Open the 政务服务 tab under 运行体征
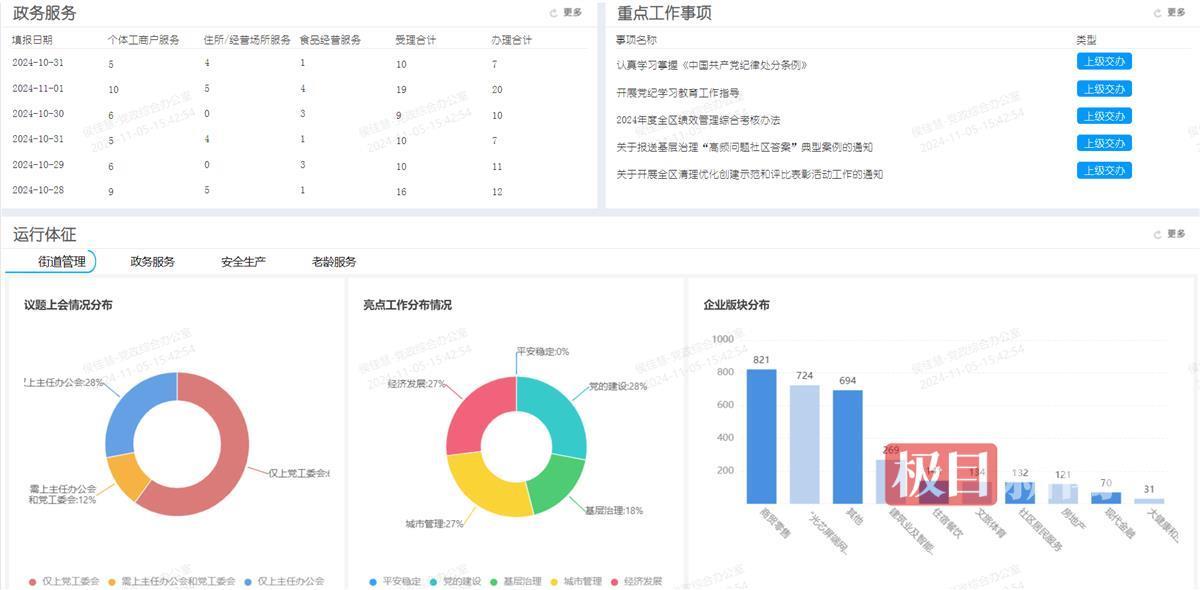Image resolution: width=1200 pixels, height=590 pixels. point(153,261)
